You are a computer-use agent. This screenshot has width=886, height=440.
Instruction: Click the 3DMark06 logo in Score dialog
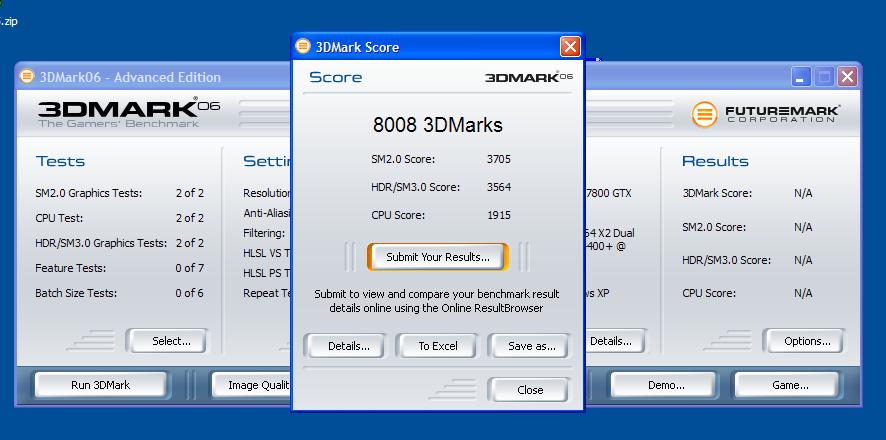coord(528,77)
